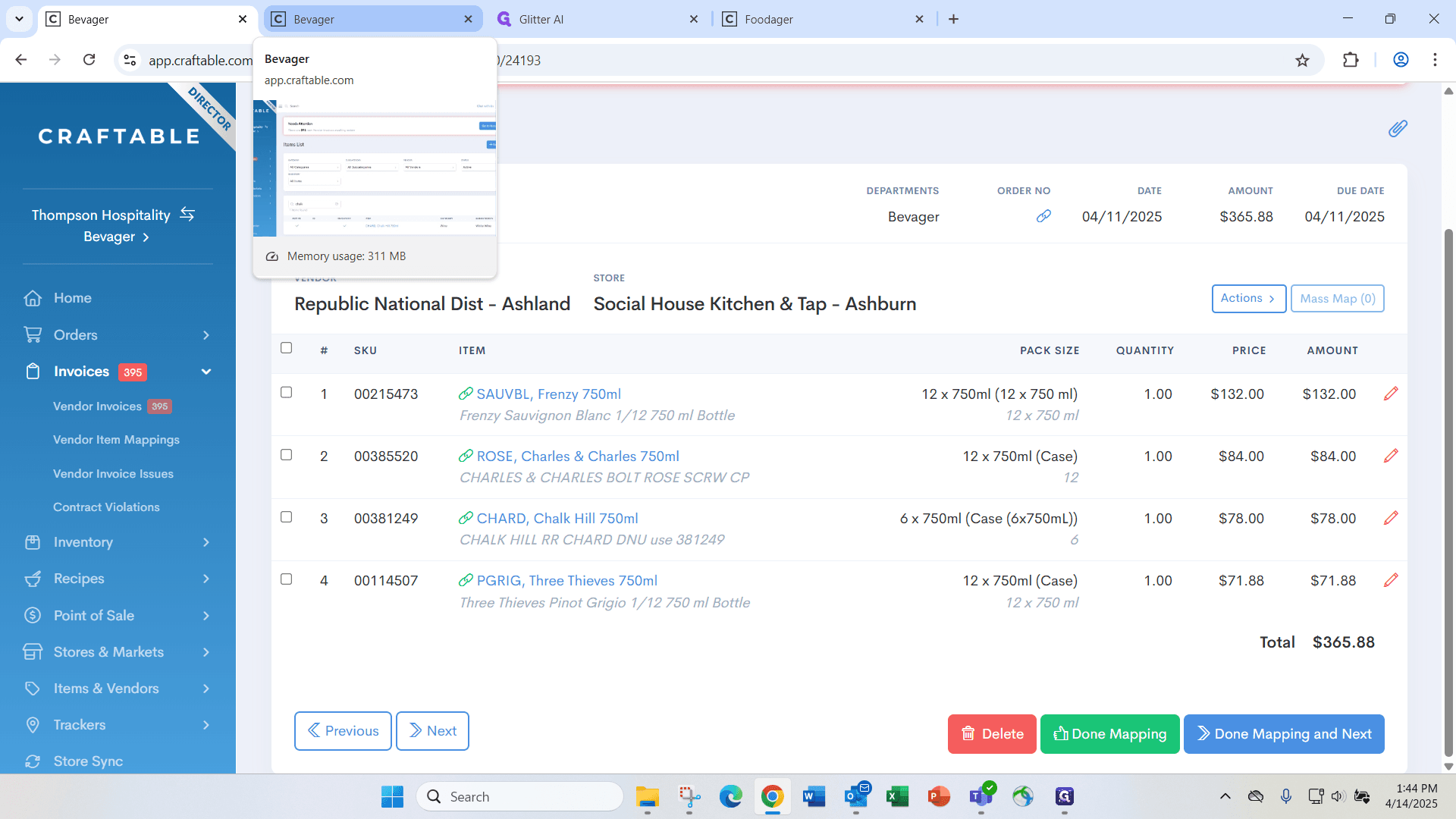
Task: Check the box for SKU 00114507 row
Action: click(x=286, y=579)
